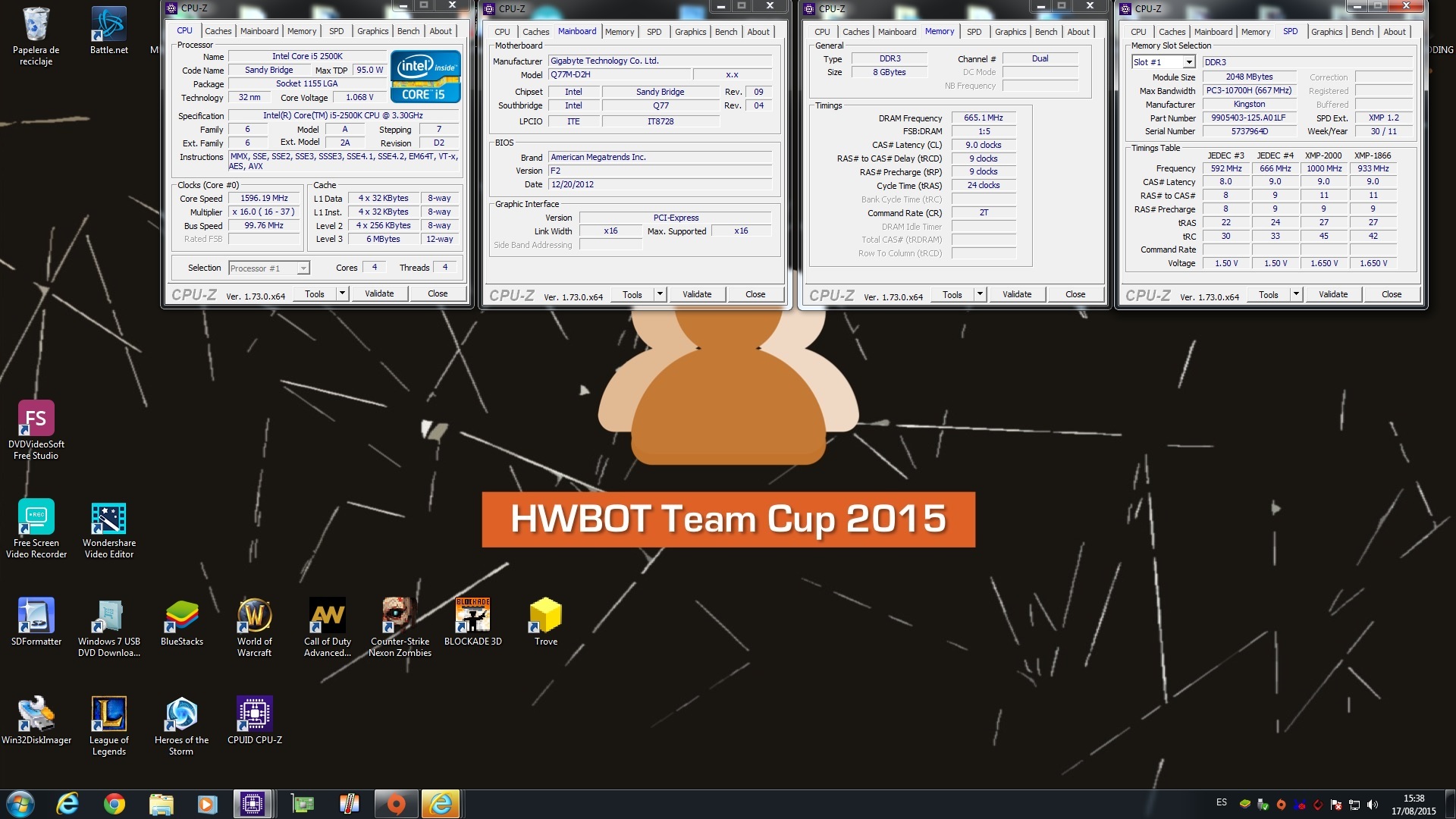Screen dimensions: 1456x819
Task: Click the volume speaker tray icon
Action: pyautogui.click(x=1373, y=805)
